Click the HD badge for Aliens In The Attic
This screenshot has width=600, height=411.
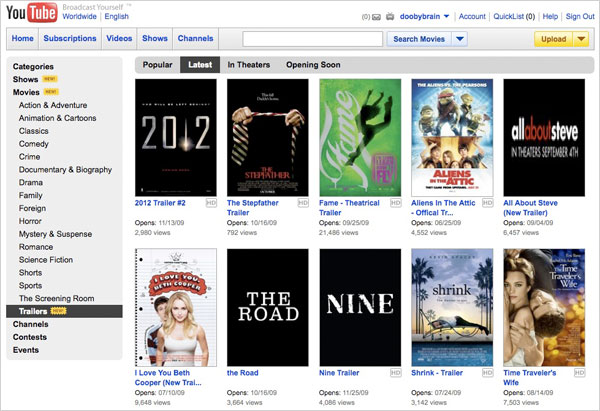pyautogui.click(x=488, y=203)
